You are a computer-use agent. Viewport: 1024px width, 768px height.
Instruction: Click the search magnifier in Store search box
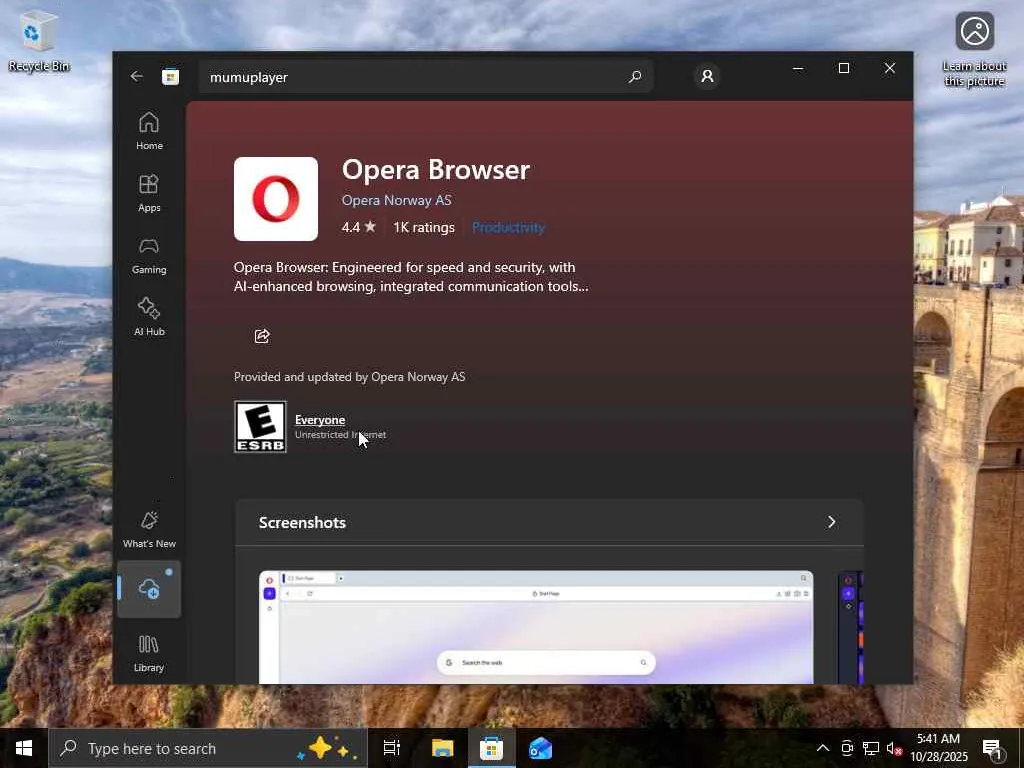(635, 77)
